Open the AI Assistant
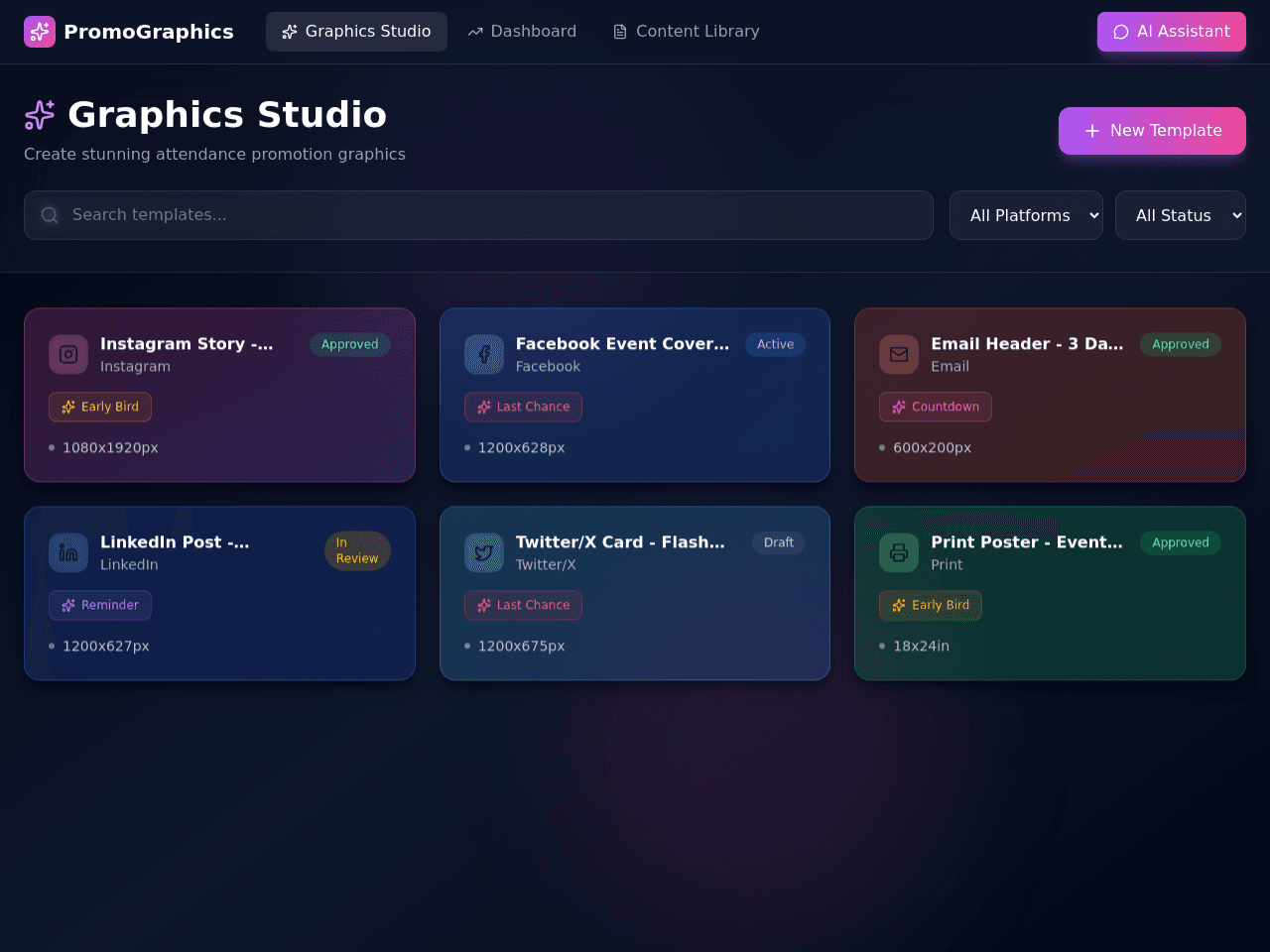Viewport: 1270px width, 952px height. point(1172,32)
